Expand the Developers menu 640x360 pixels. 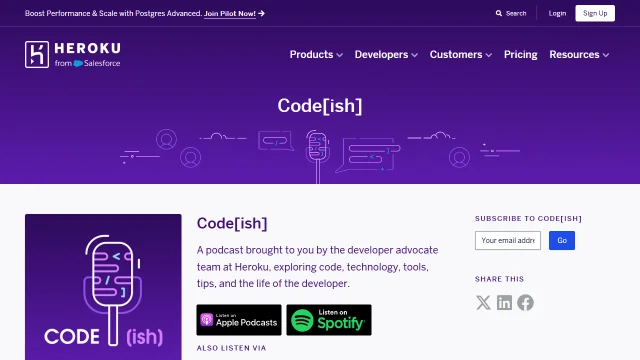pos(386,55)
